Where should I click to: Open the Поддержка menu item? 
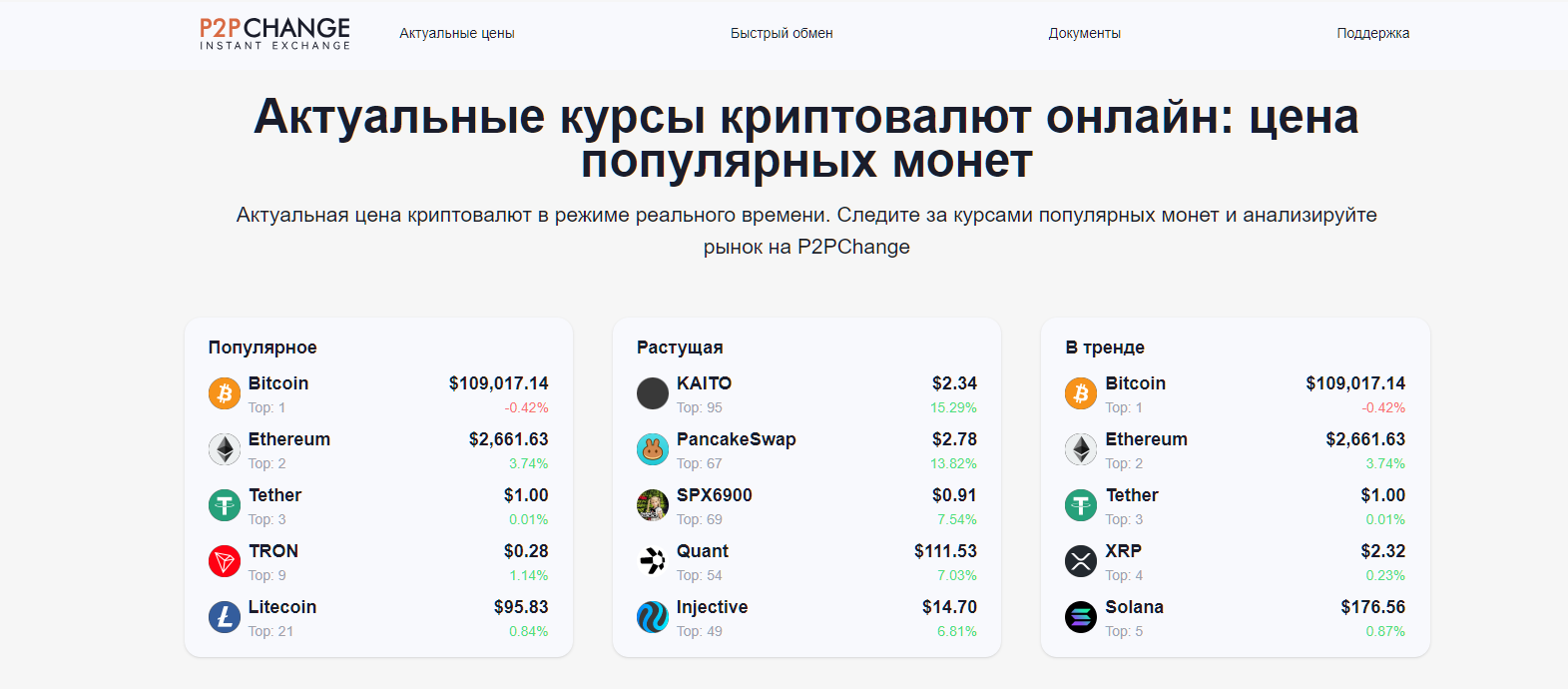pos(1373,33)
